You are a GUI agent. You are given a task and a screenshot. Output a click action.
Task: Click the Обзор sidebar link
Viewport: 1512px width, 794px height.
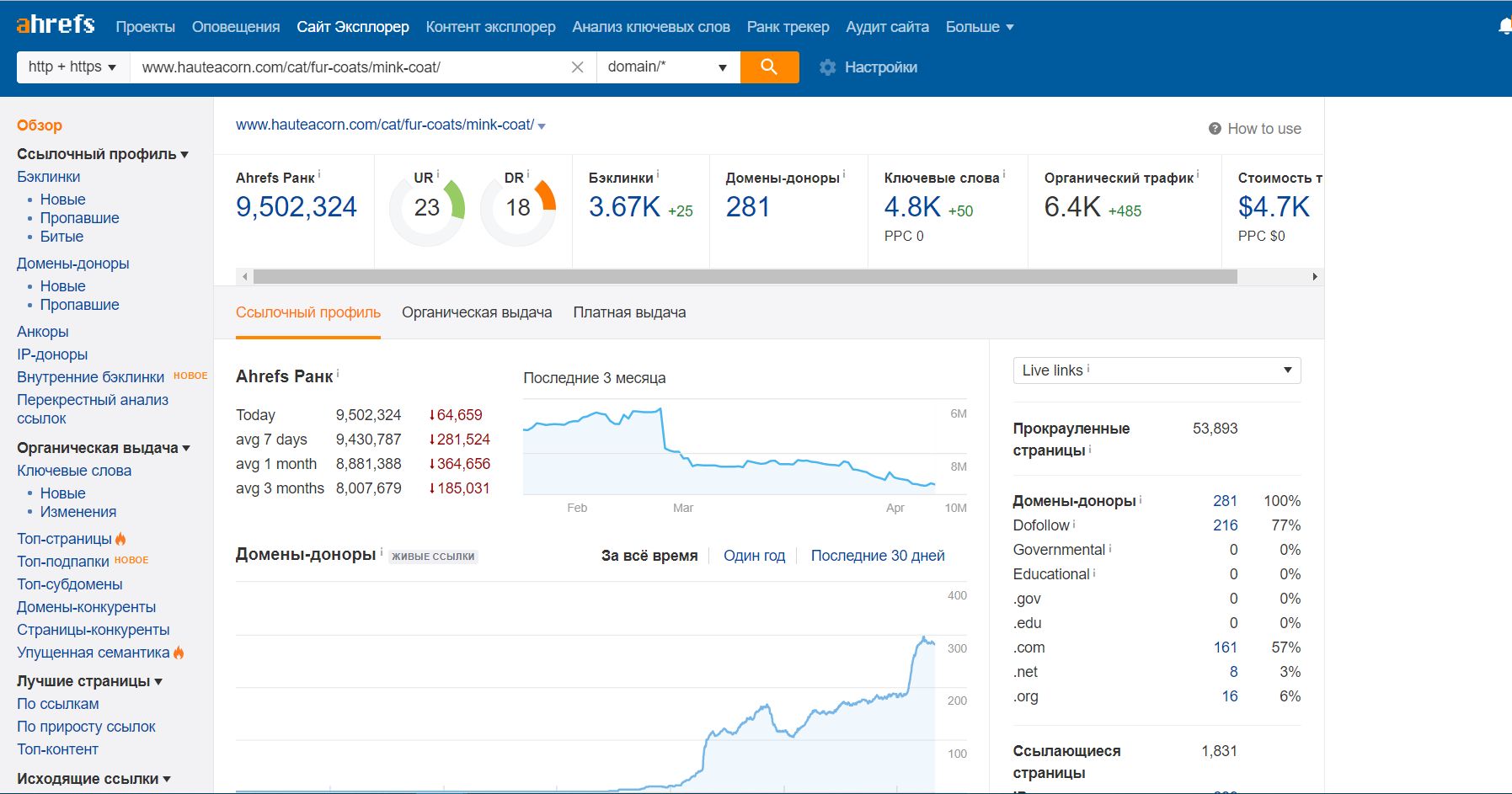pos(40,125)
